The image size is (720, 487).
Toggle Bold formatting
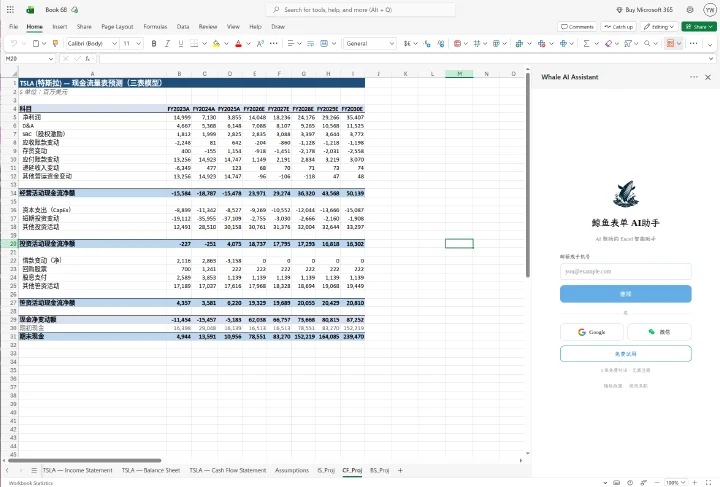coord(154,44)
